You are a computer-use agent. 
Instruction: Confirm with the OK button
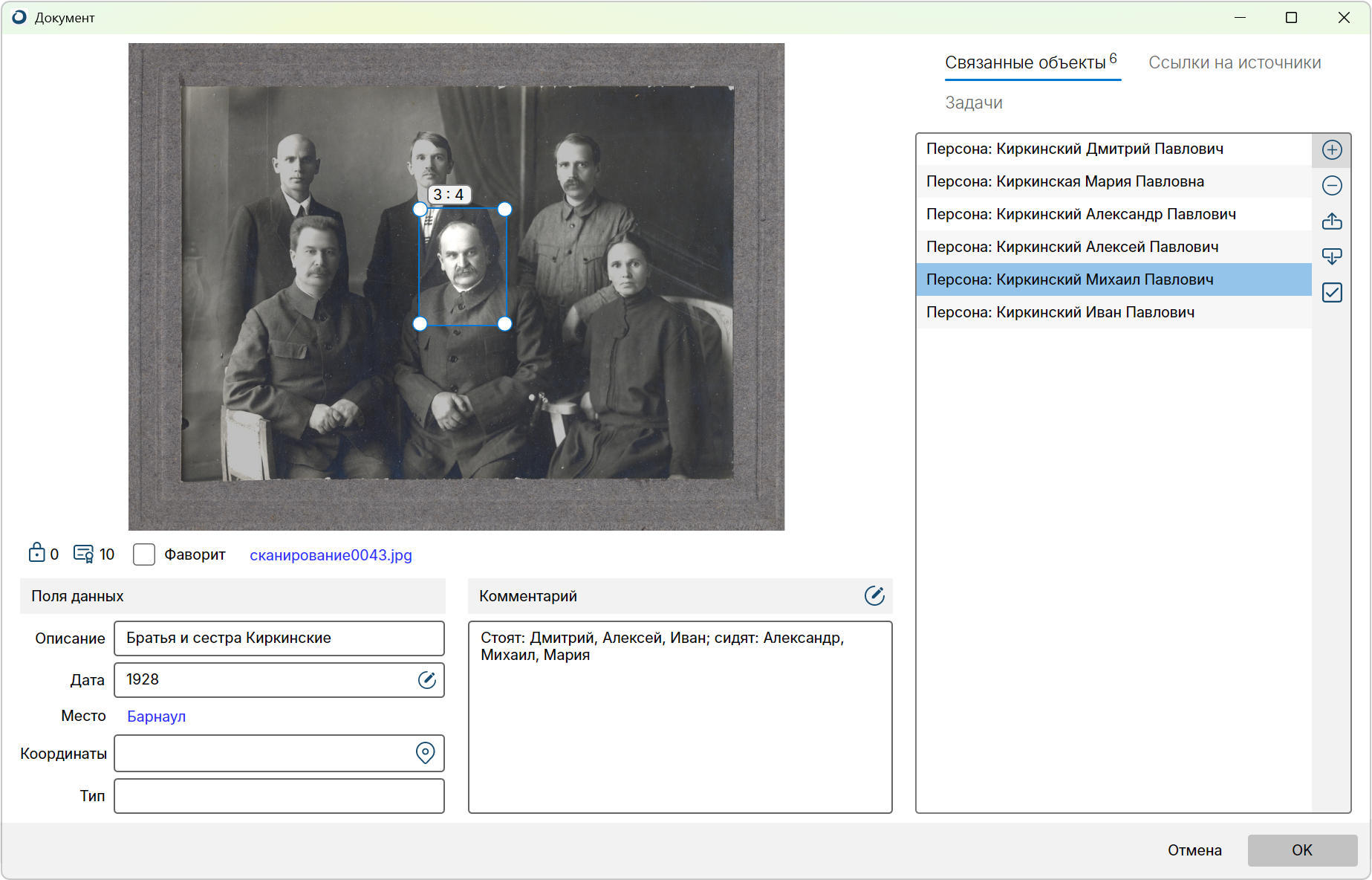coord(1302,850)
